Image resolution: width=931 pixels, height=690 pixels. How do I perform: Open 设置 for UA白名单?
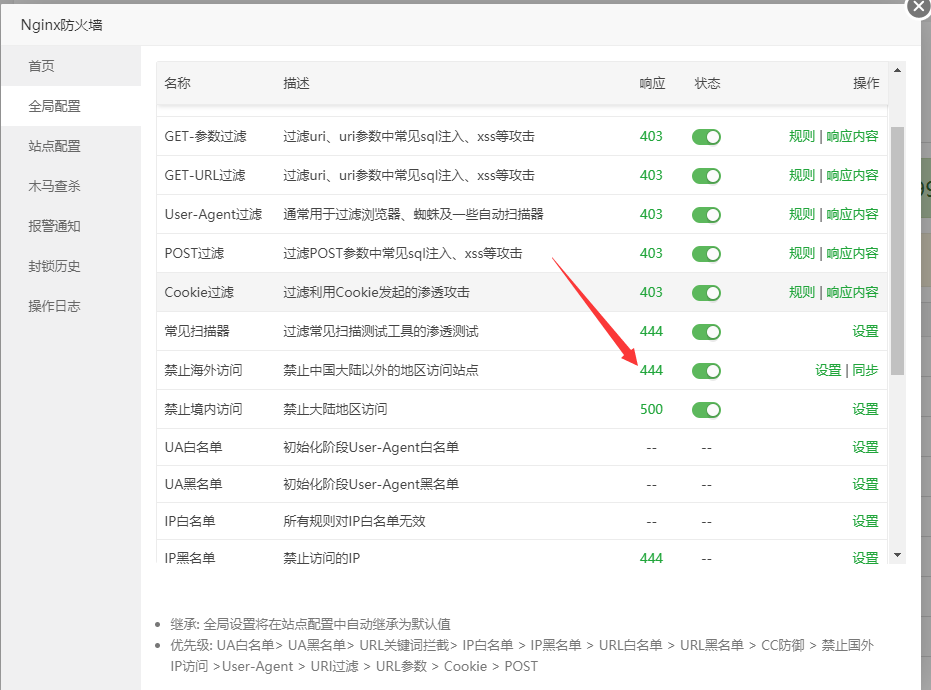tap(865, 447)
